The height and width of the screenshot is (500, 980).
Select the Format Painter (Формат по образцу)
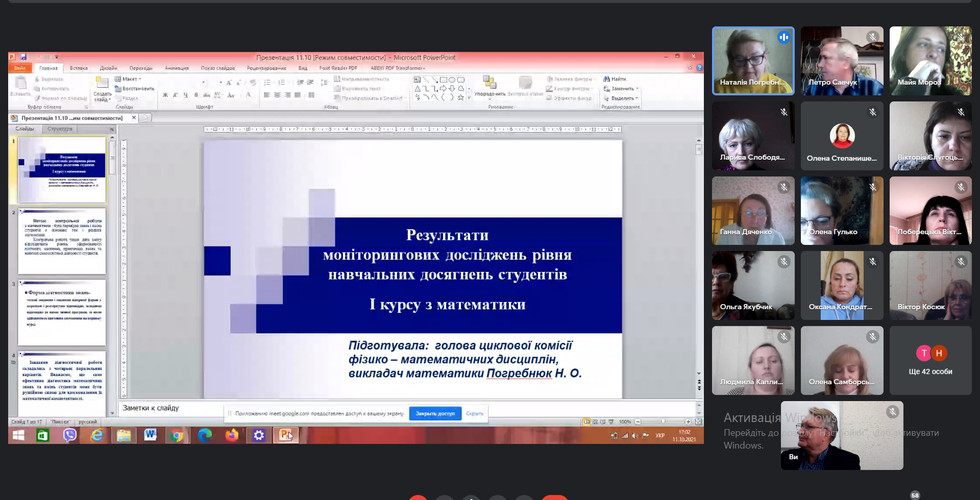[61, 98]
